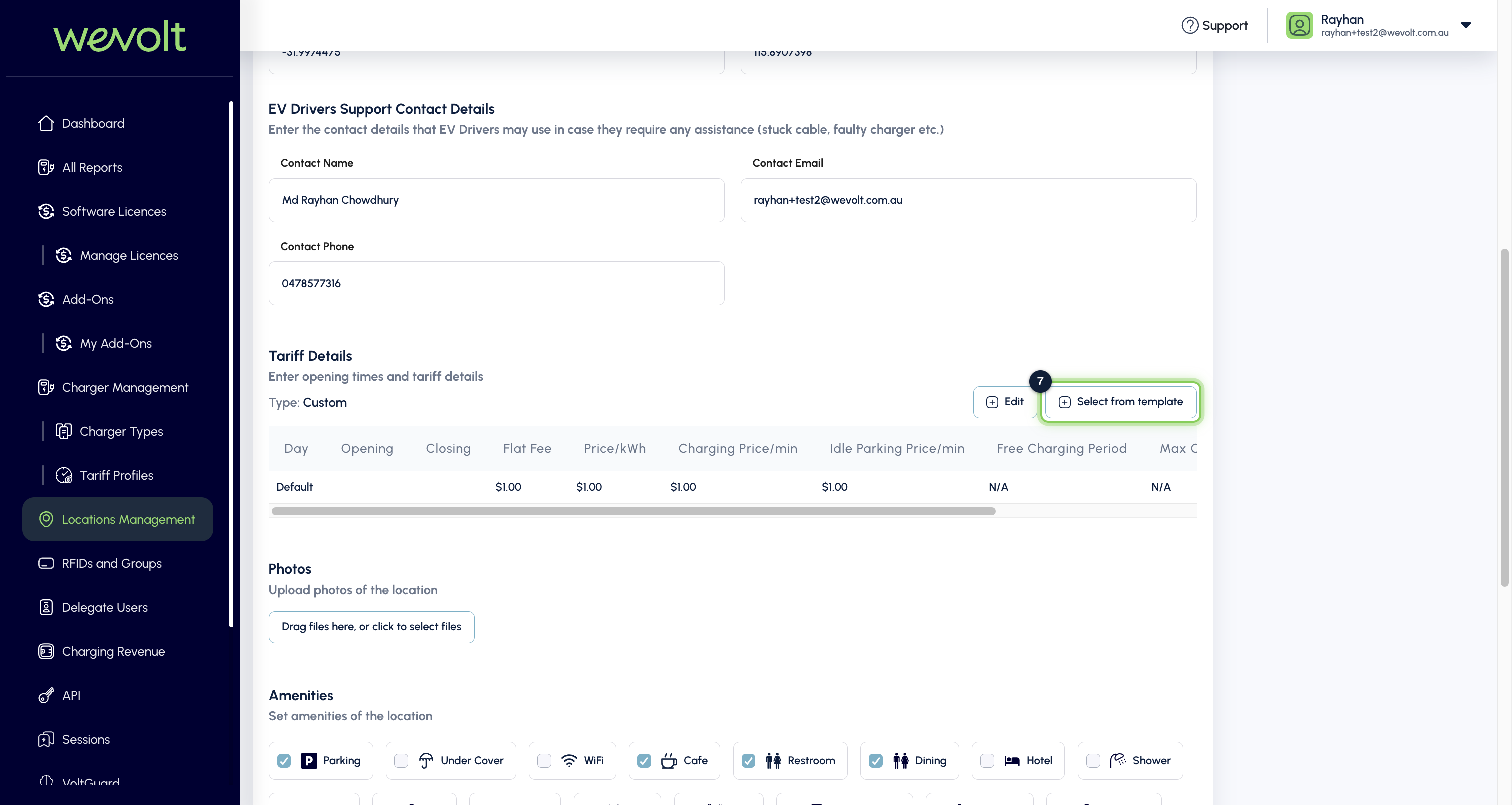Click the Cafe cup icon

[669, 761]
